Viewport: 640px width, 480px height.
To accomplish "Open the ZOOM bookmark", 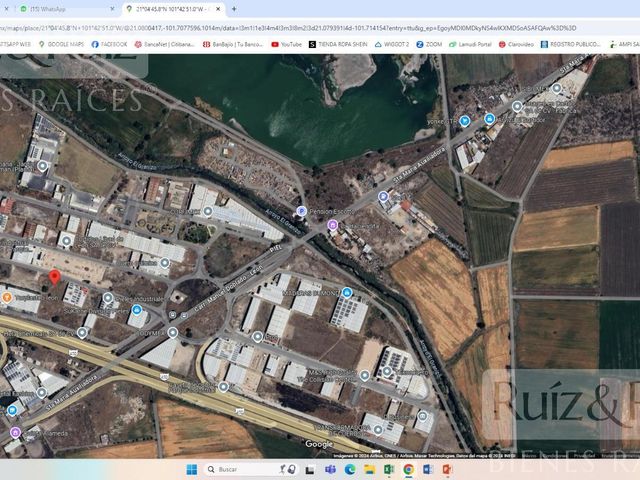I will click(x=429, y=44).
